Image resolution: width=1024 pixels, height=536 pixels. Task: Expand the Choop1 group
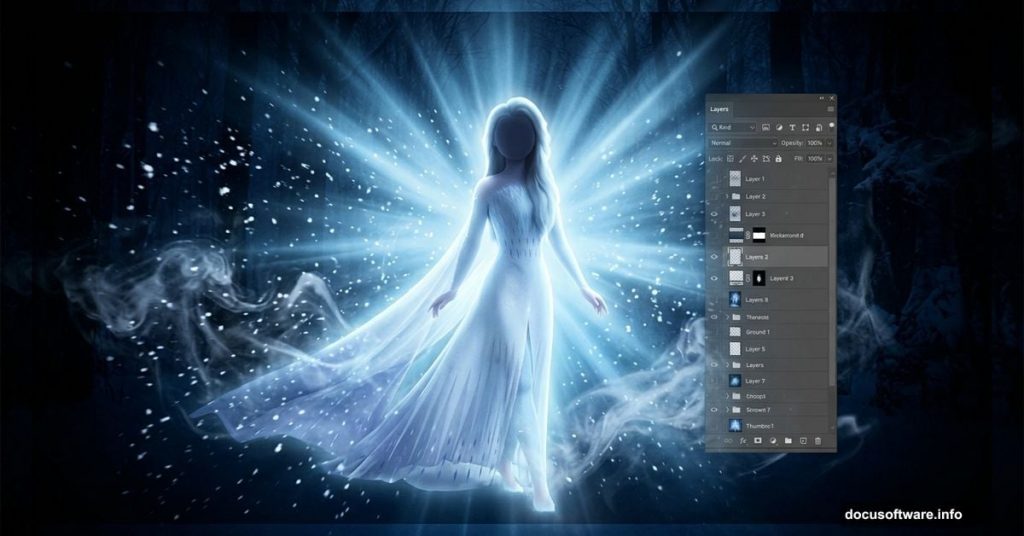pos(728,396)
